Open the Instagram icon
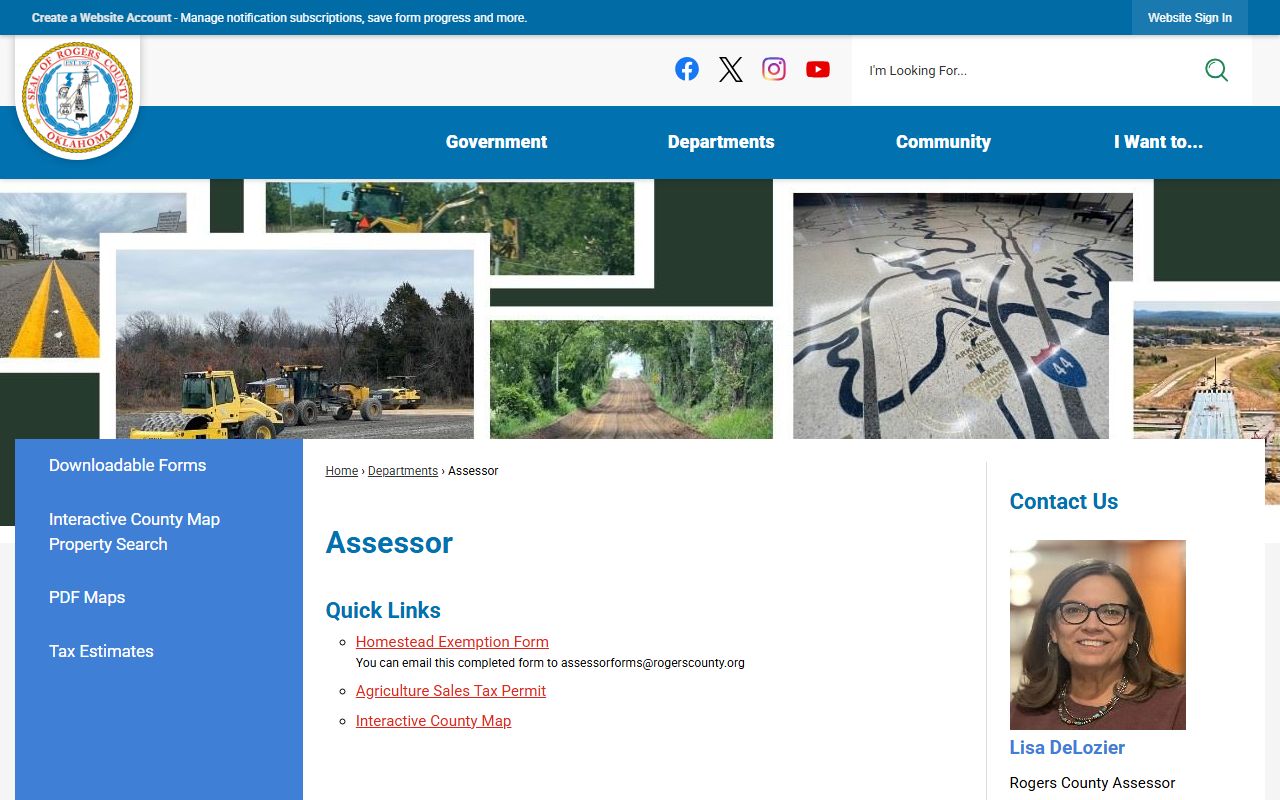This screenshot has height=800, width=1280. [774, 69]
